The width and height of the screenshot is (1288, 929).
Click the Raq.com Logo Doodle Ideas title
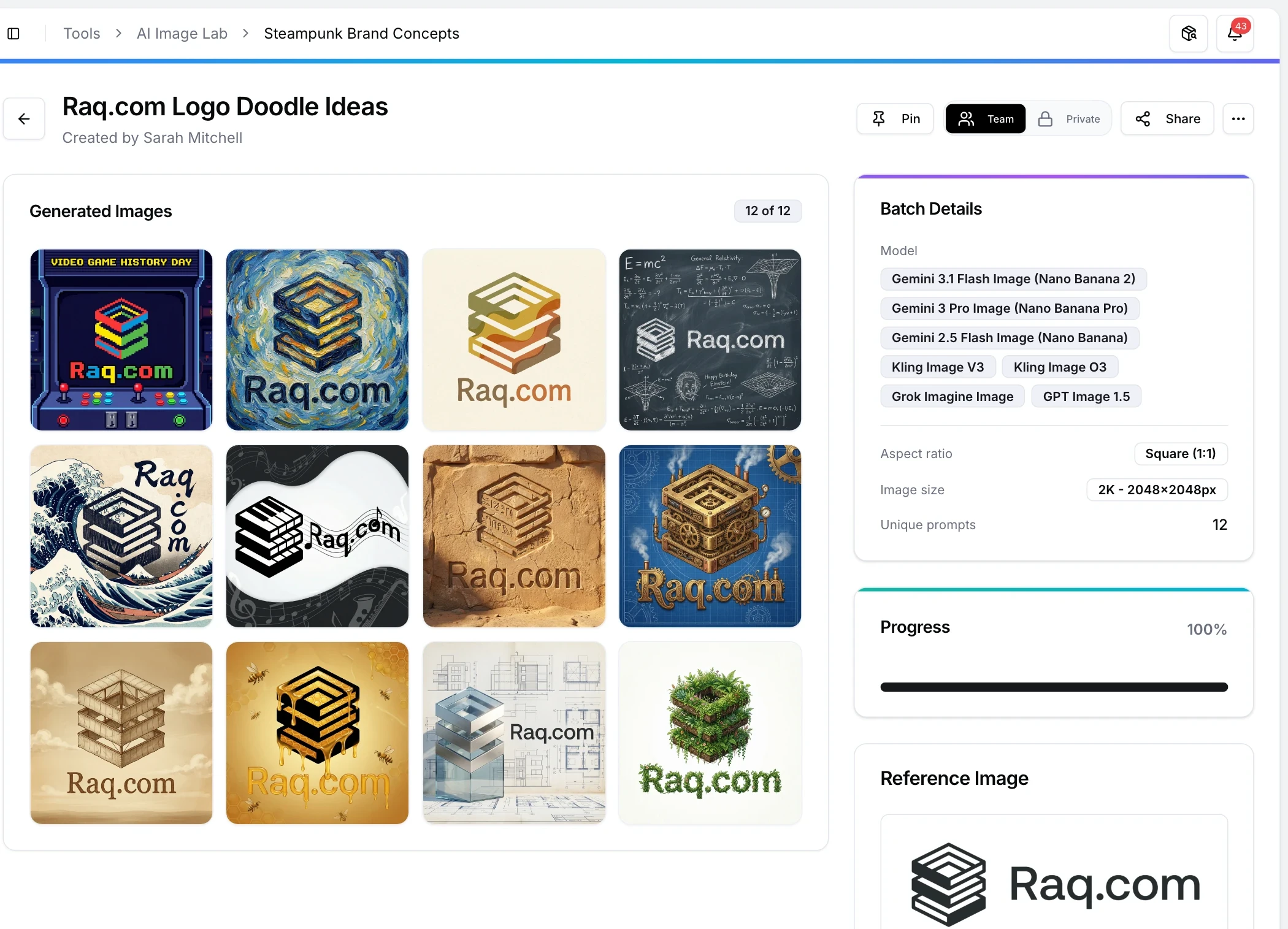[225, 107]
